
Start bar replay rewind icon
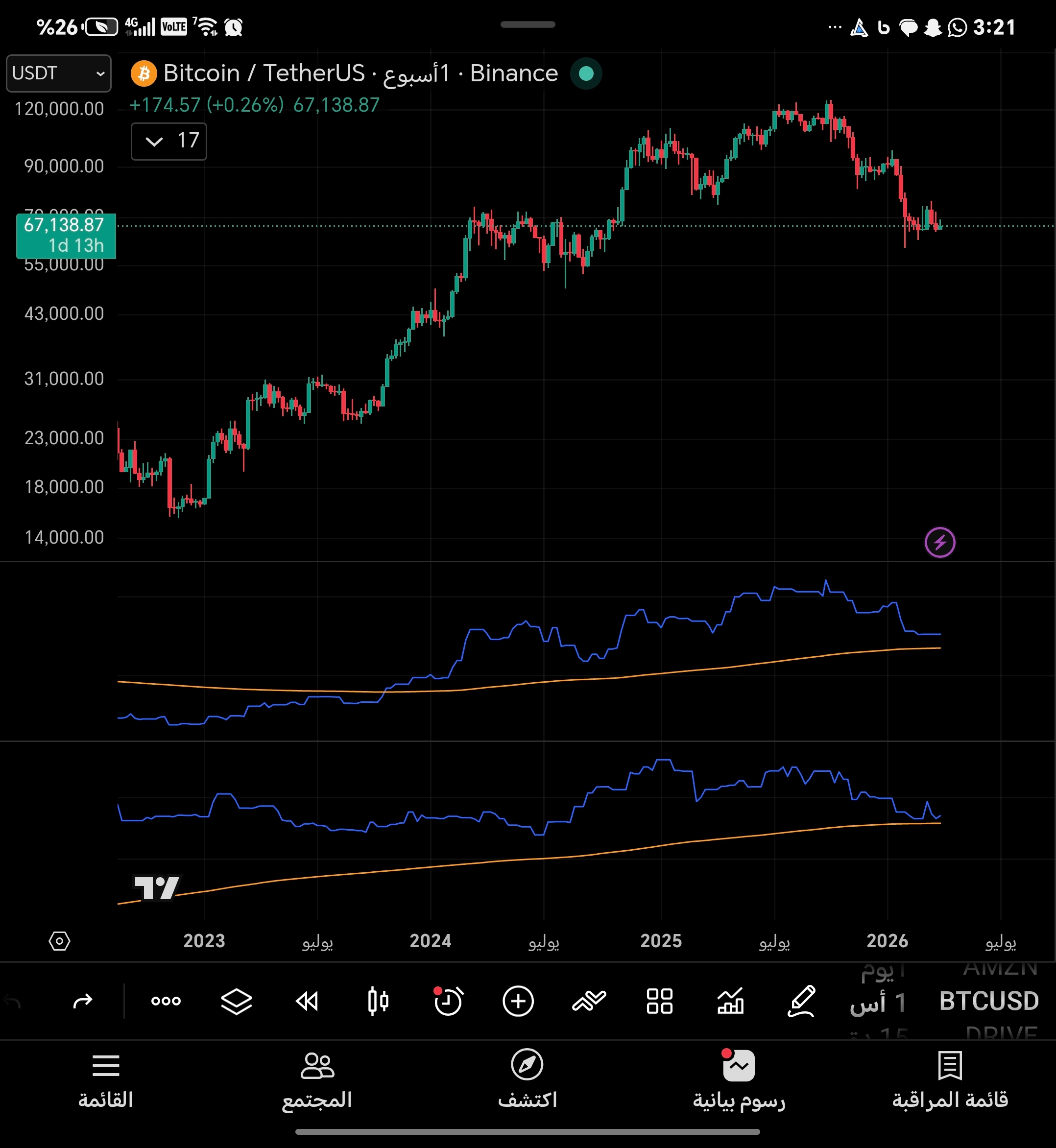307,1001
